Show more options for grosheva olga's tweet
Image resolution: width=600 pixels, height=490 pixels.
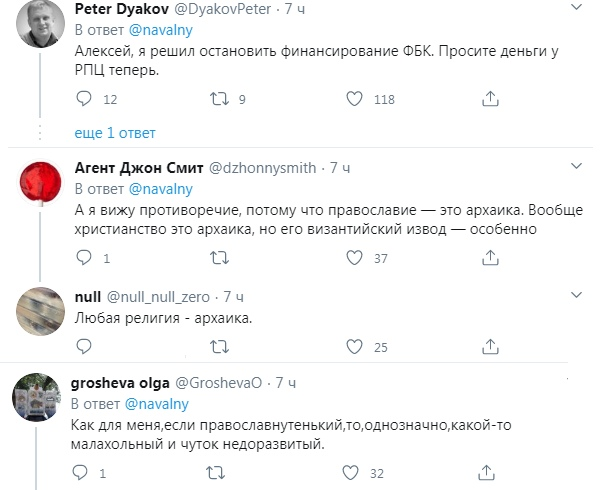pos(577,382)
